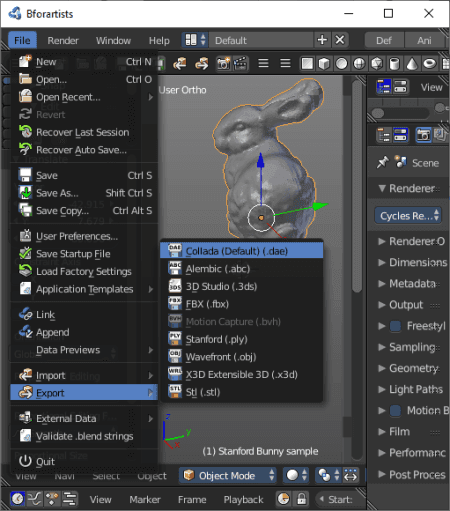Click the 3D viewport vertical scrollbar
450x511 pixels.
coord(357,187)
